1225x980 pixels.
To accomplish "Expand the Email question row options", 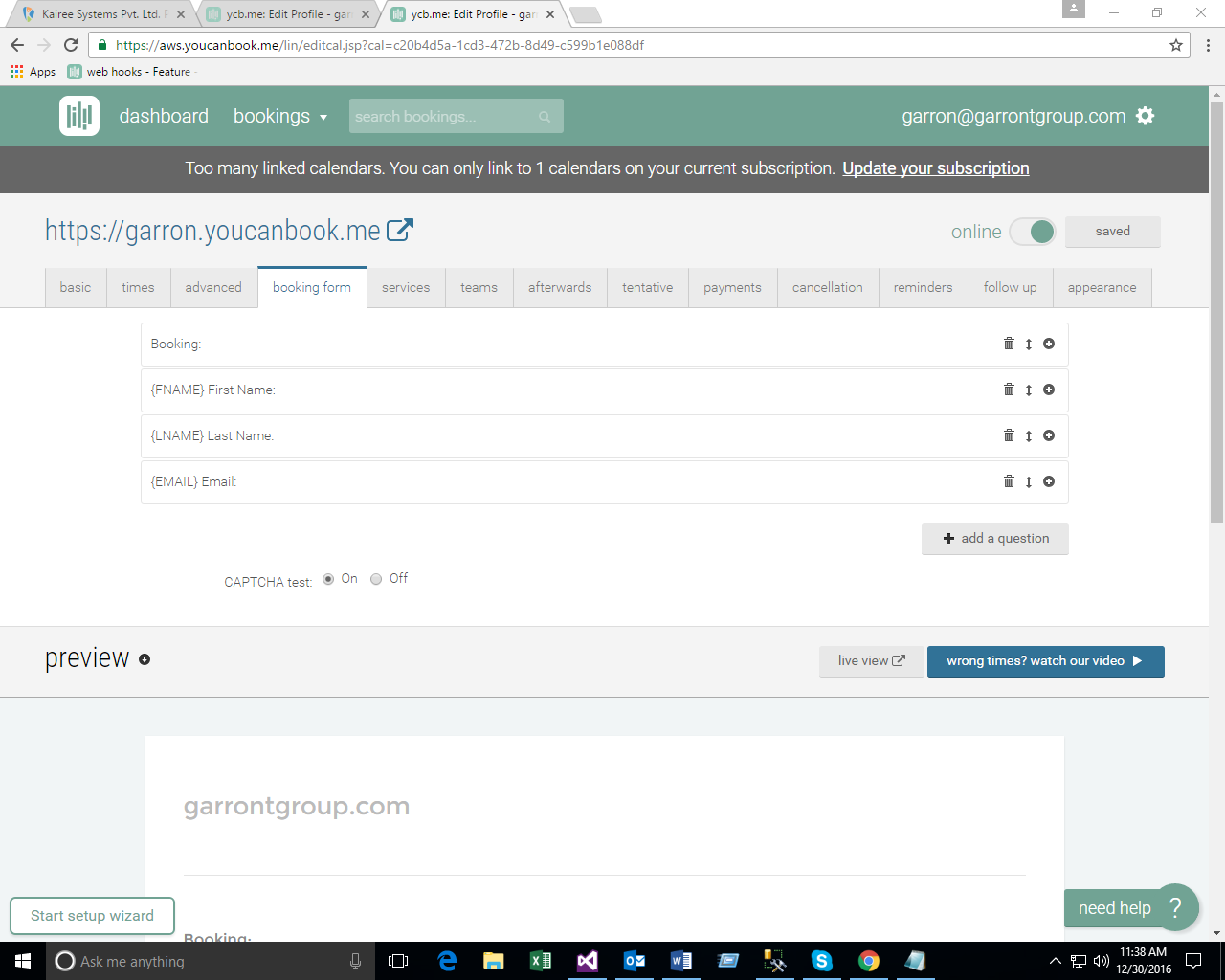I will coord(1049,481).
